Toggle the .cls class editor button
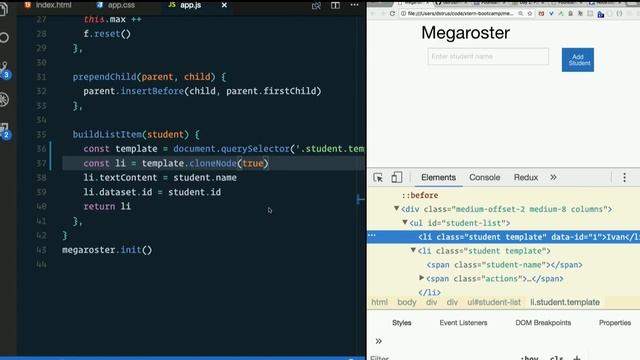The width and height of the screenshot is (640, 360). click(556, 358)
